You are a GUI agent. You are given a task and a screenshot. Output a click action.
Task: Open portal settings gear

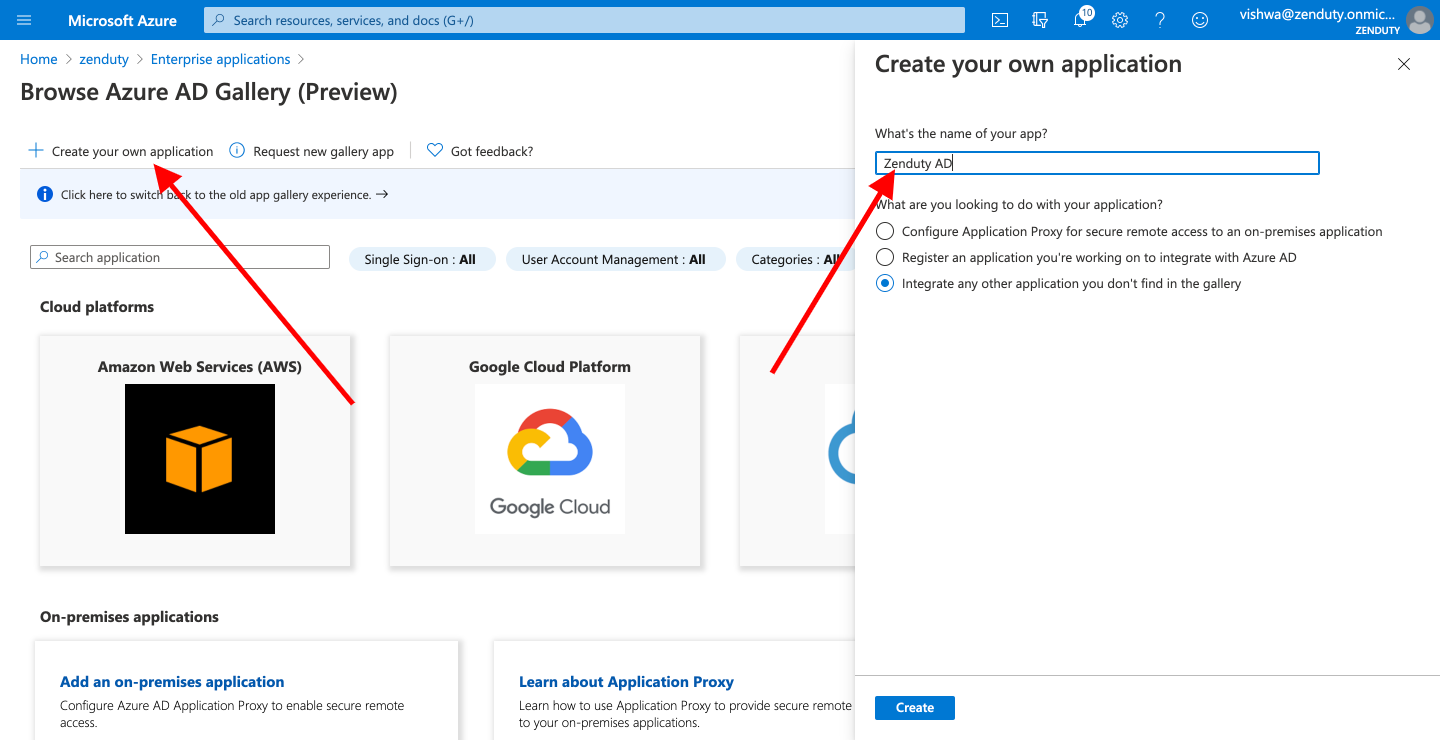point(1120,20)
